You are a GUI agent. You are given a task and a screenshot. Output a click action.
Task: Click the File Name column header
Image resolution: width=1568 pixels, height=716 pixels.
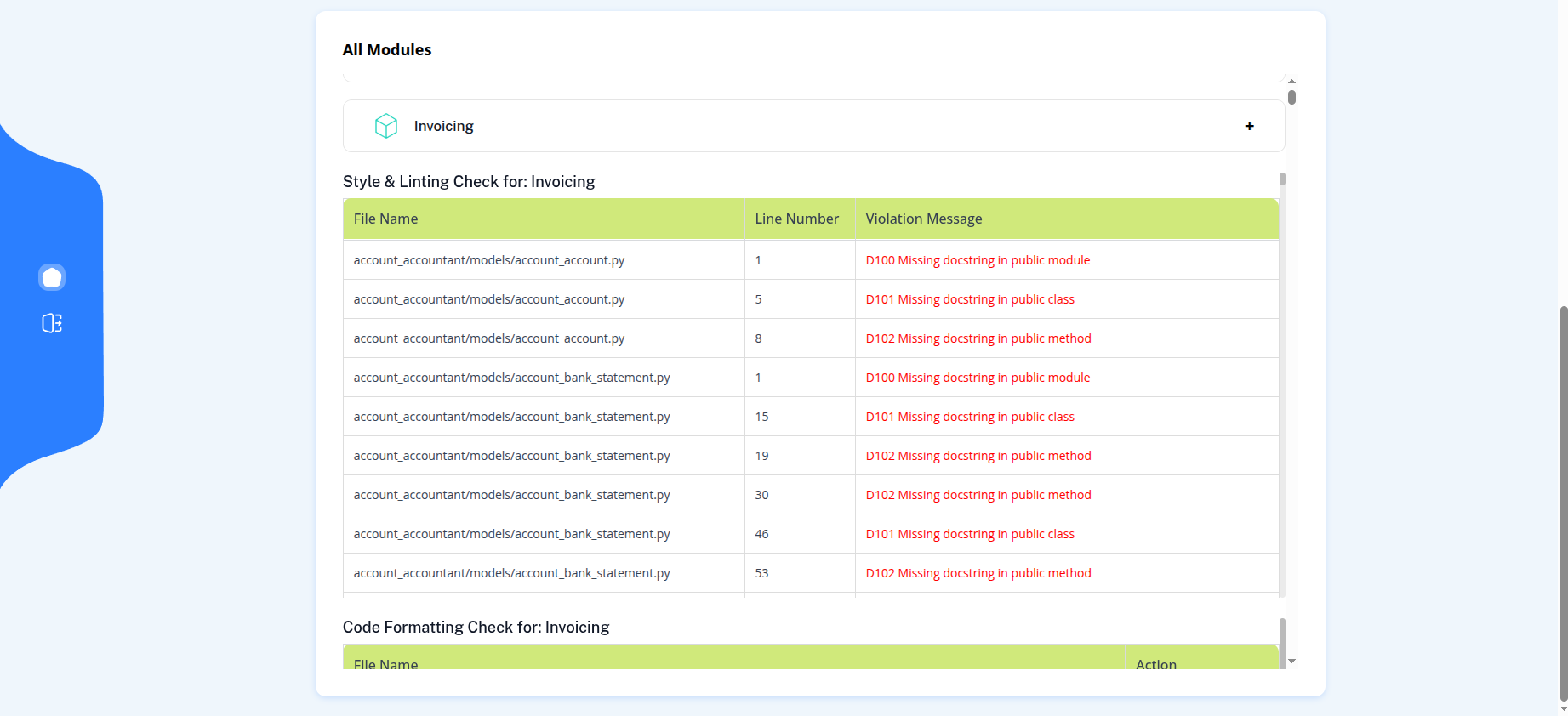coord(544,219)
